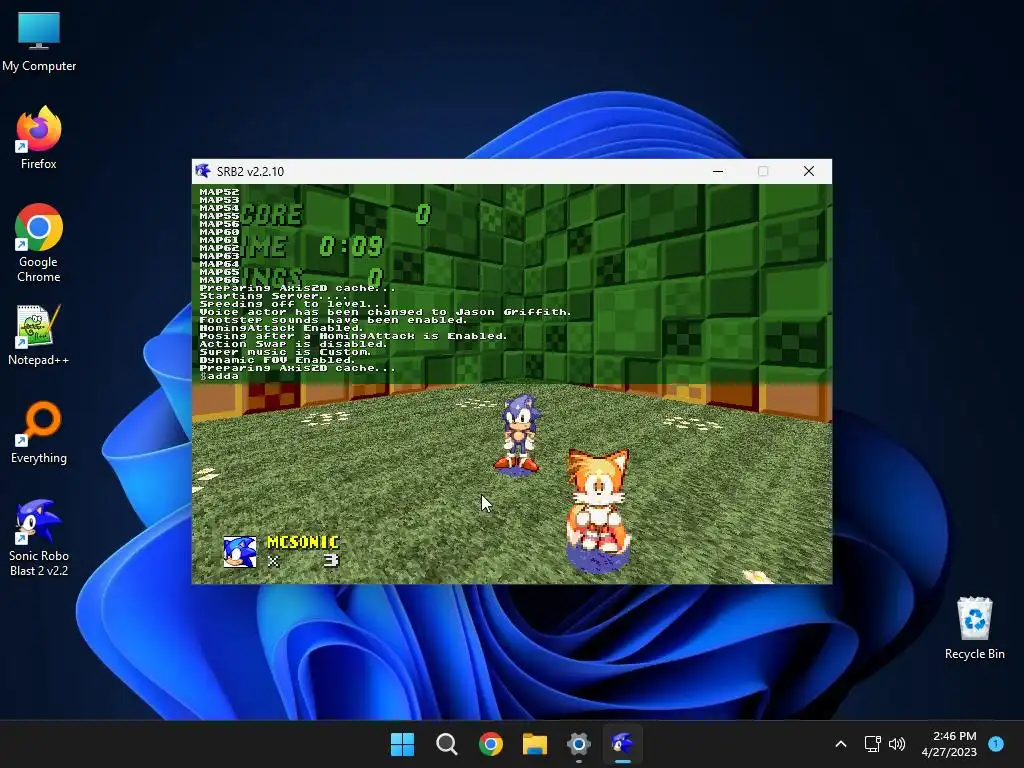Open network status tray icon

[872, 744]
